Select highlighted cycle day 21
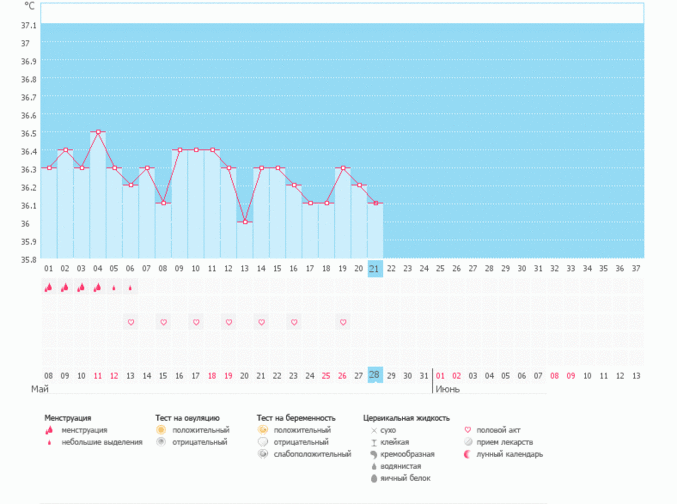 pyautogui.click(x=375, y=268)
